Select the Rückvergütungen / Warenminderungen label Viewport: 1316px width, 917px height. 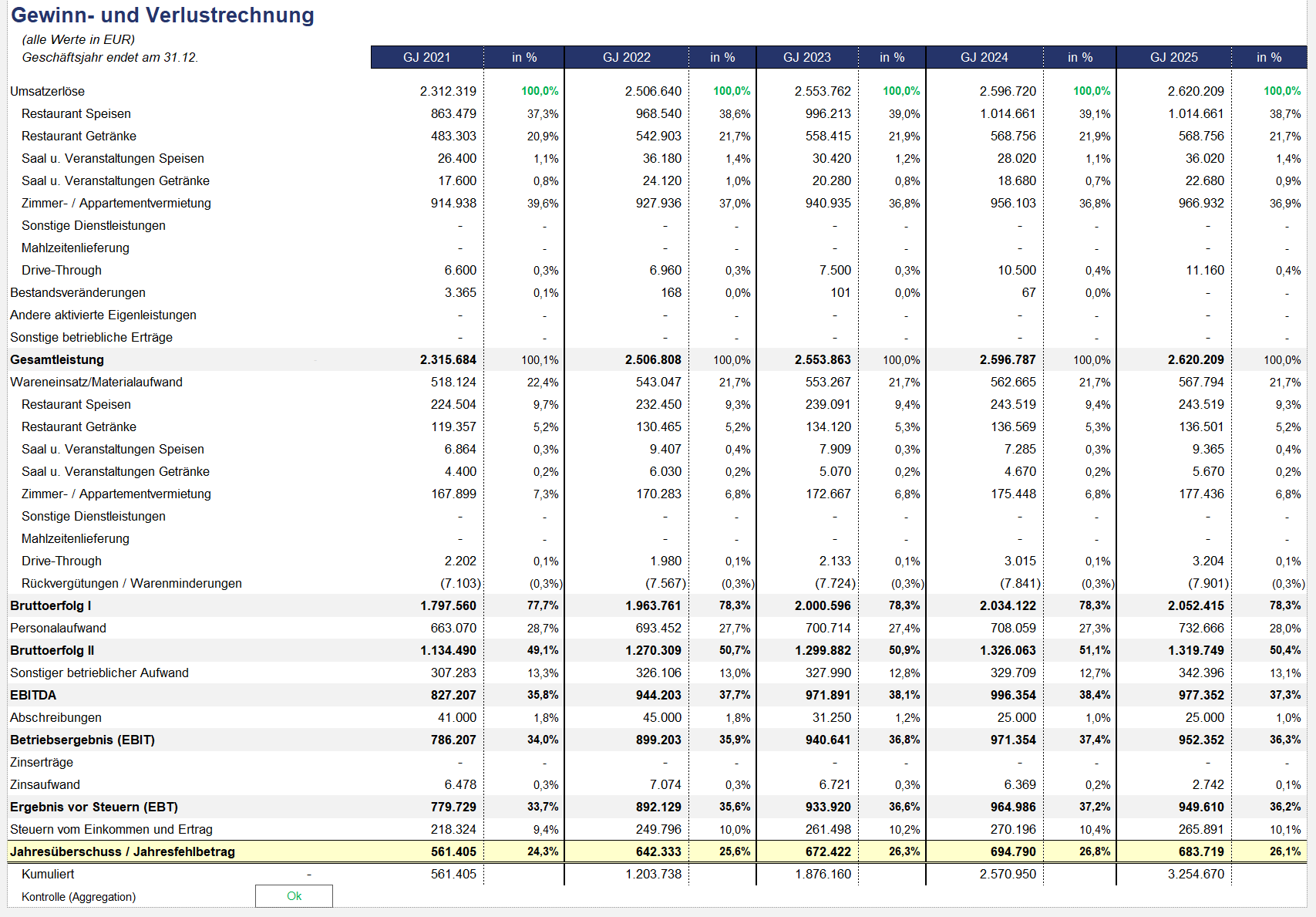click(x=132, y=583)
